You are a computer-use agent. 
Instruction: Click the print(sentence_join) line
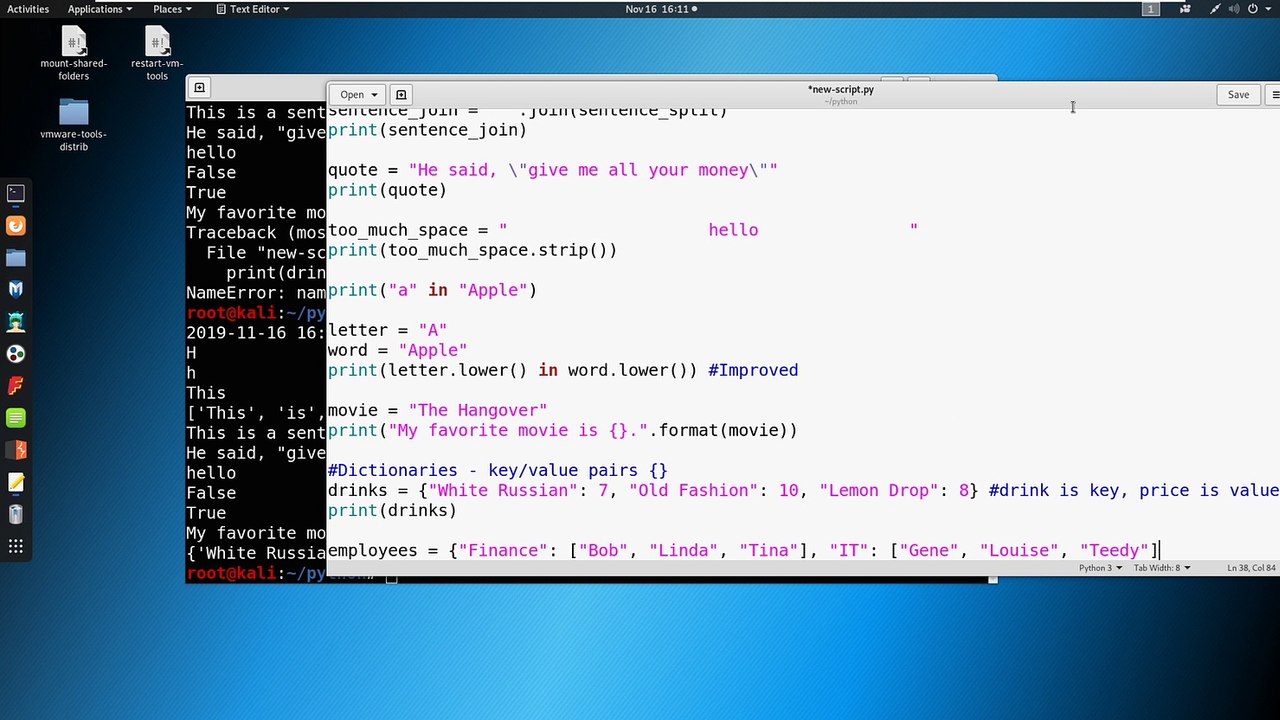point(427,130)
